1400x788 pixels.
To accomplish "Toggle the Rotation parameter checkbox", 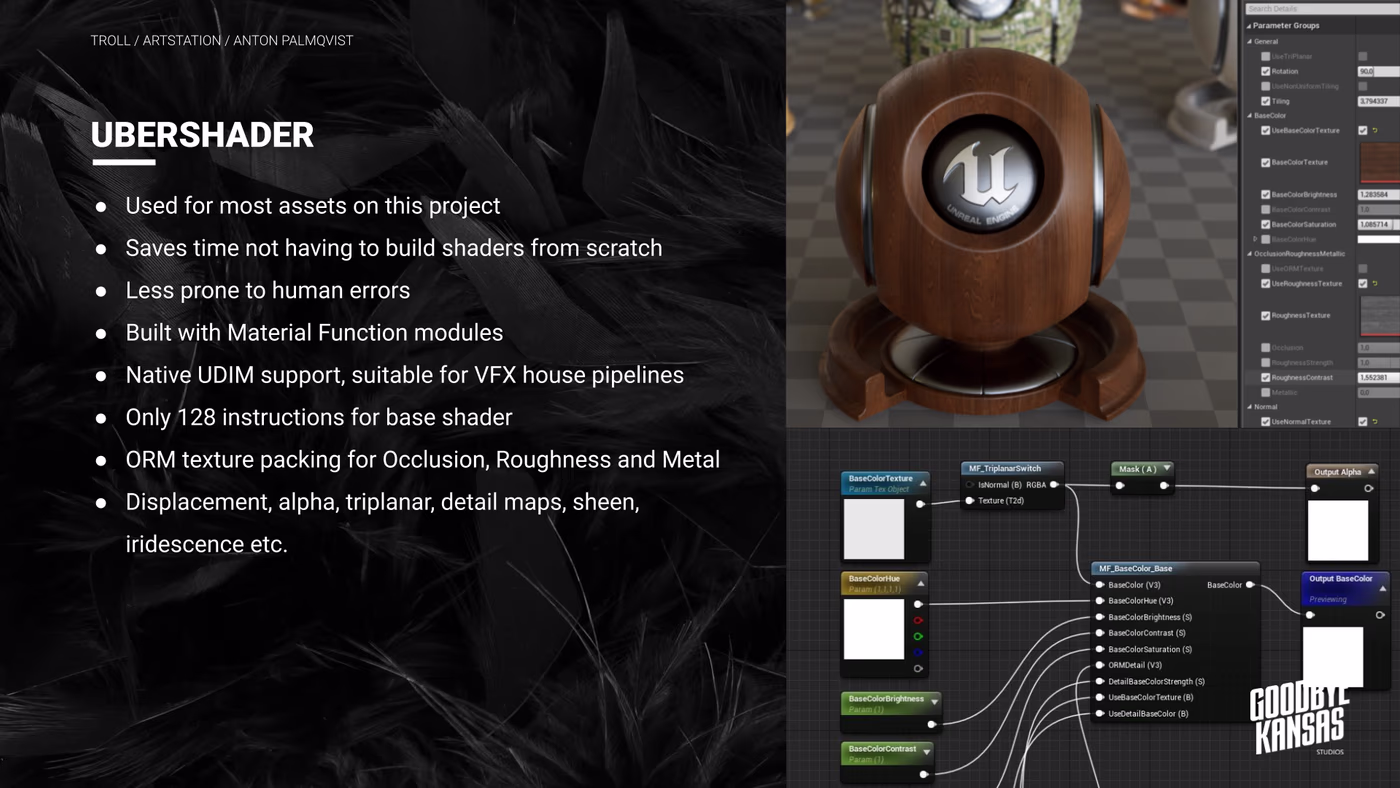I will click(x=1266, y=72).
